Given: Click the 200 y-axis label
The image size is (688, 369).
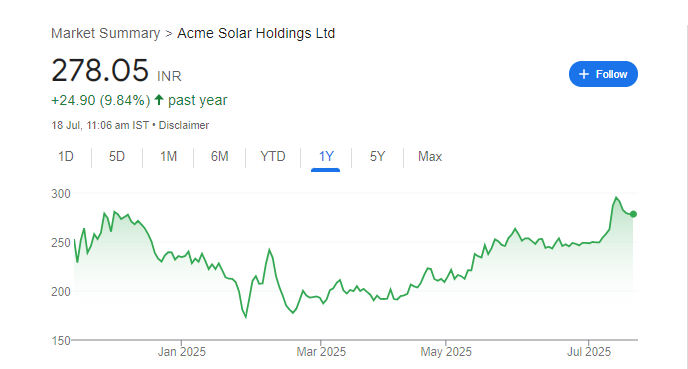Looking at the screenshot, I should (61, 292).
